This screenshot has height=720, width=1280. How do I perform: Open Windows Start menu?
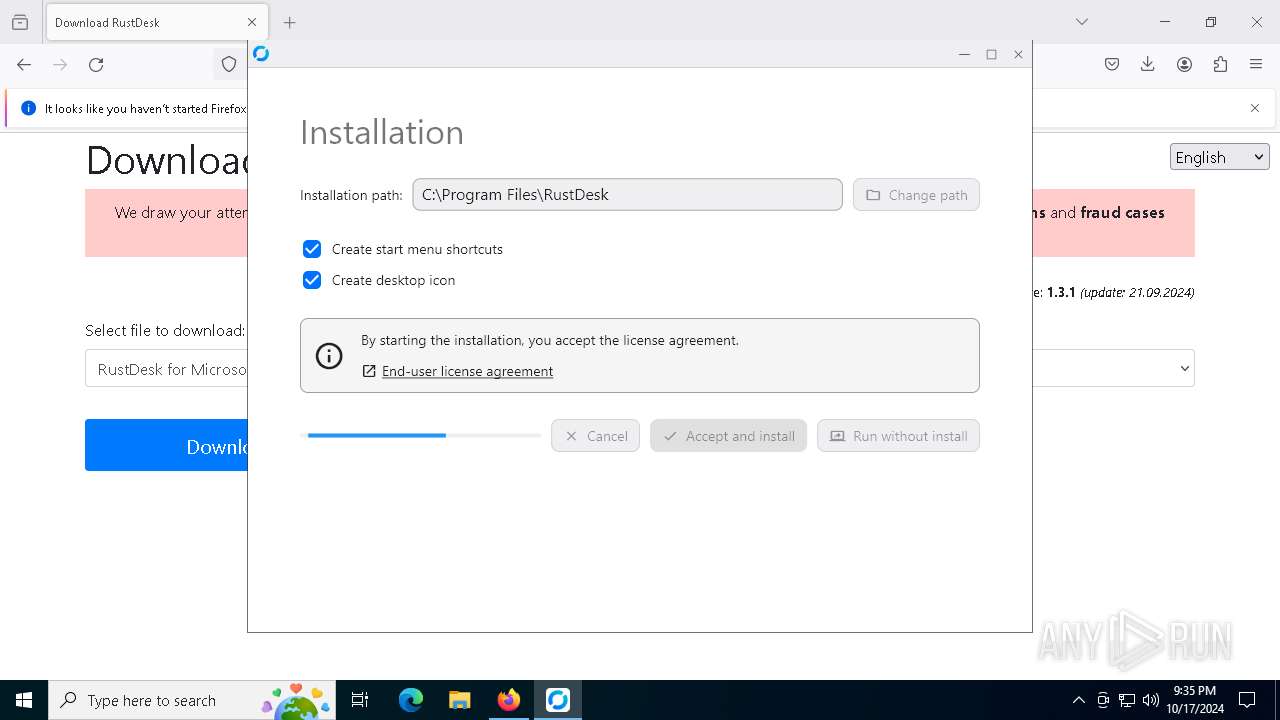tap(24, 700)
